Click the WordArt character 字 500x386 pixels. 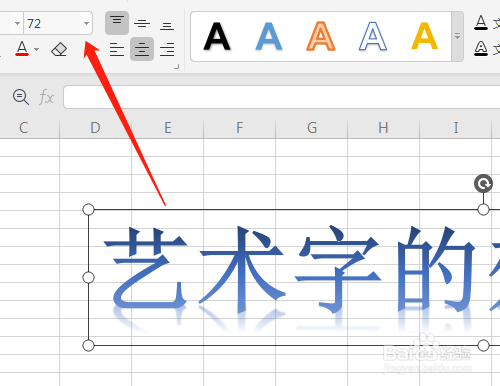pyautogui.click(x=337, y=269)
